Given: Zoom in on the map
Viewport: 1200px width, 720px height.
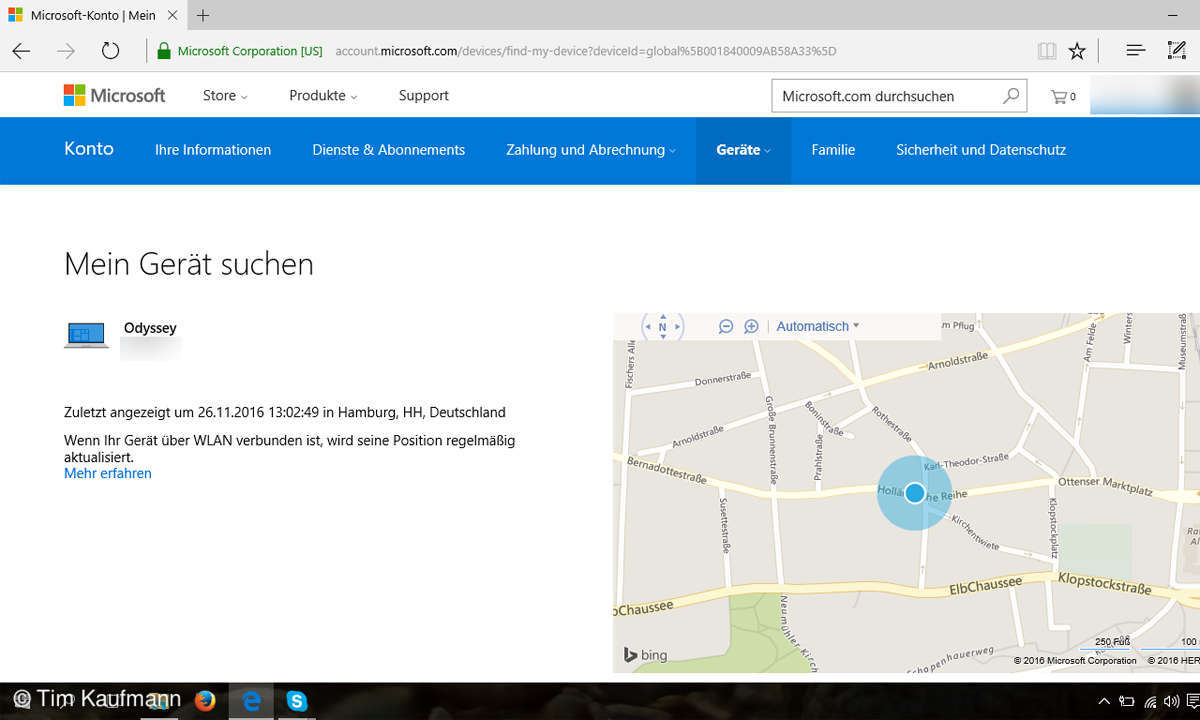Looking at the screenshot, I should tap(751, 326).
